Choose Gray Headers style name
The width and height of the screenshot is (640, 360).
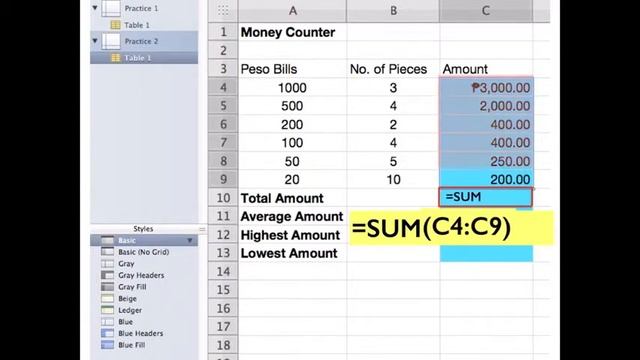(141, 276)
